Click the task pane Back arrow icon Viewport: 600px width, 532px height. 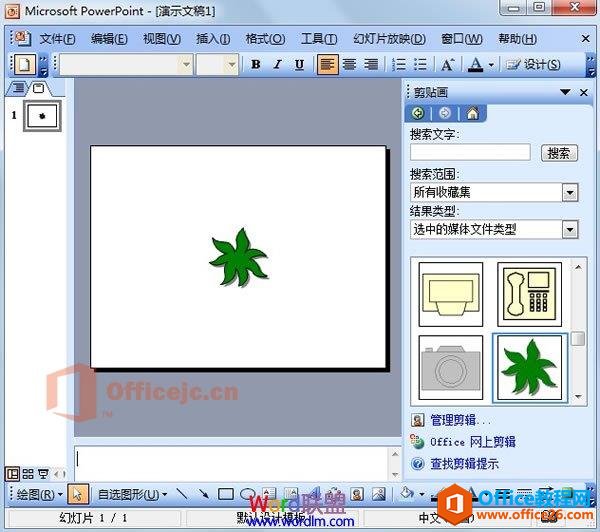pyautogui.click(x=418, y=113)
